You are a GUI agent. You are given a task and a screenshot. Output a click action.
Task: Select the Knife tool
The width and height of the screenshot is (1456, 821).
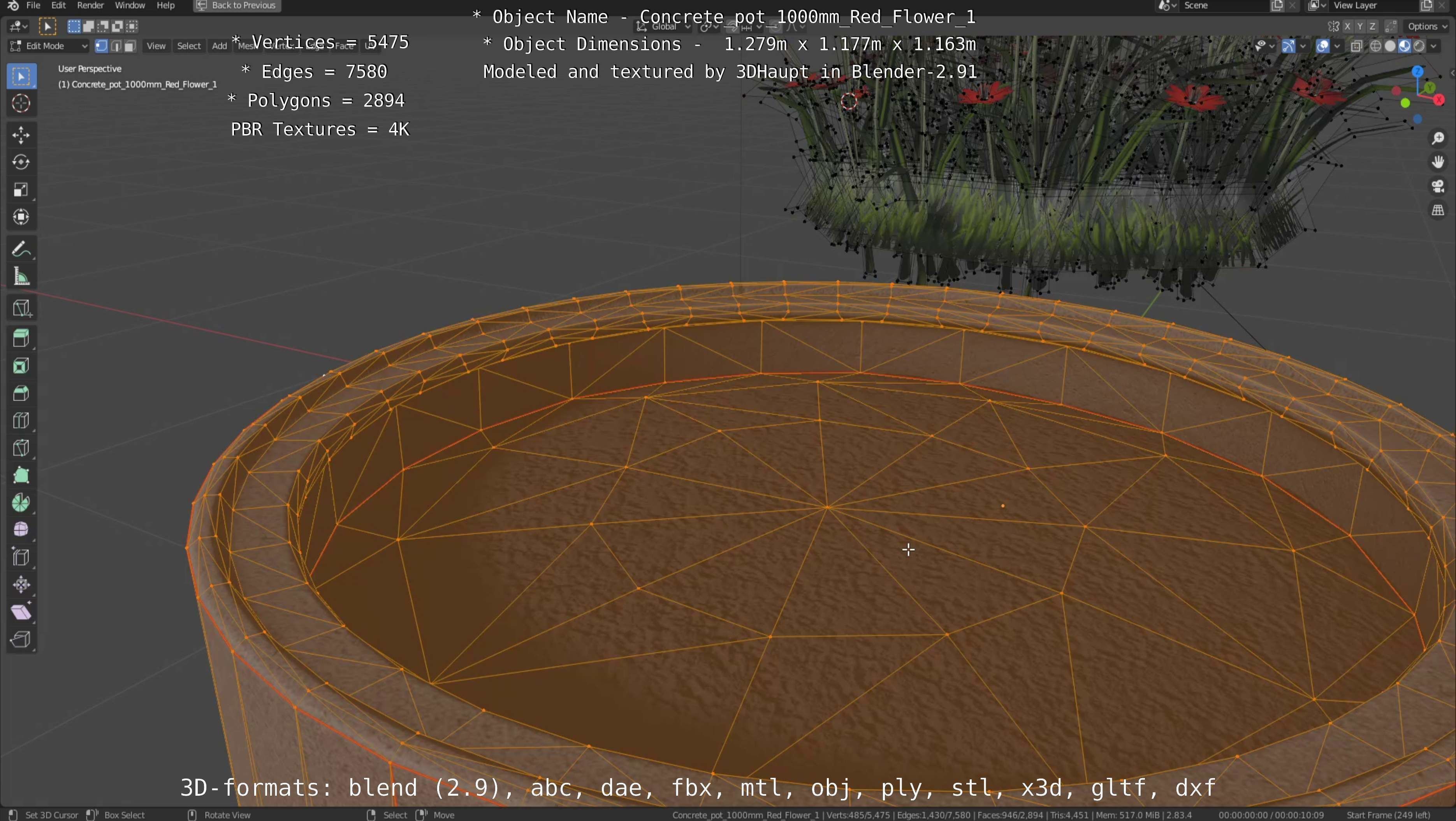pyautogui.click(x=21, y=448)
